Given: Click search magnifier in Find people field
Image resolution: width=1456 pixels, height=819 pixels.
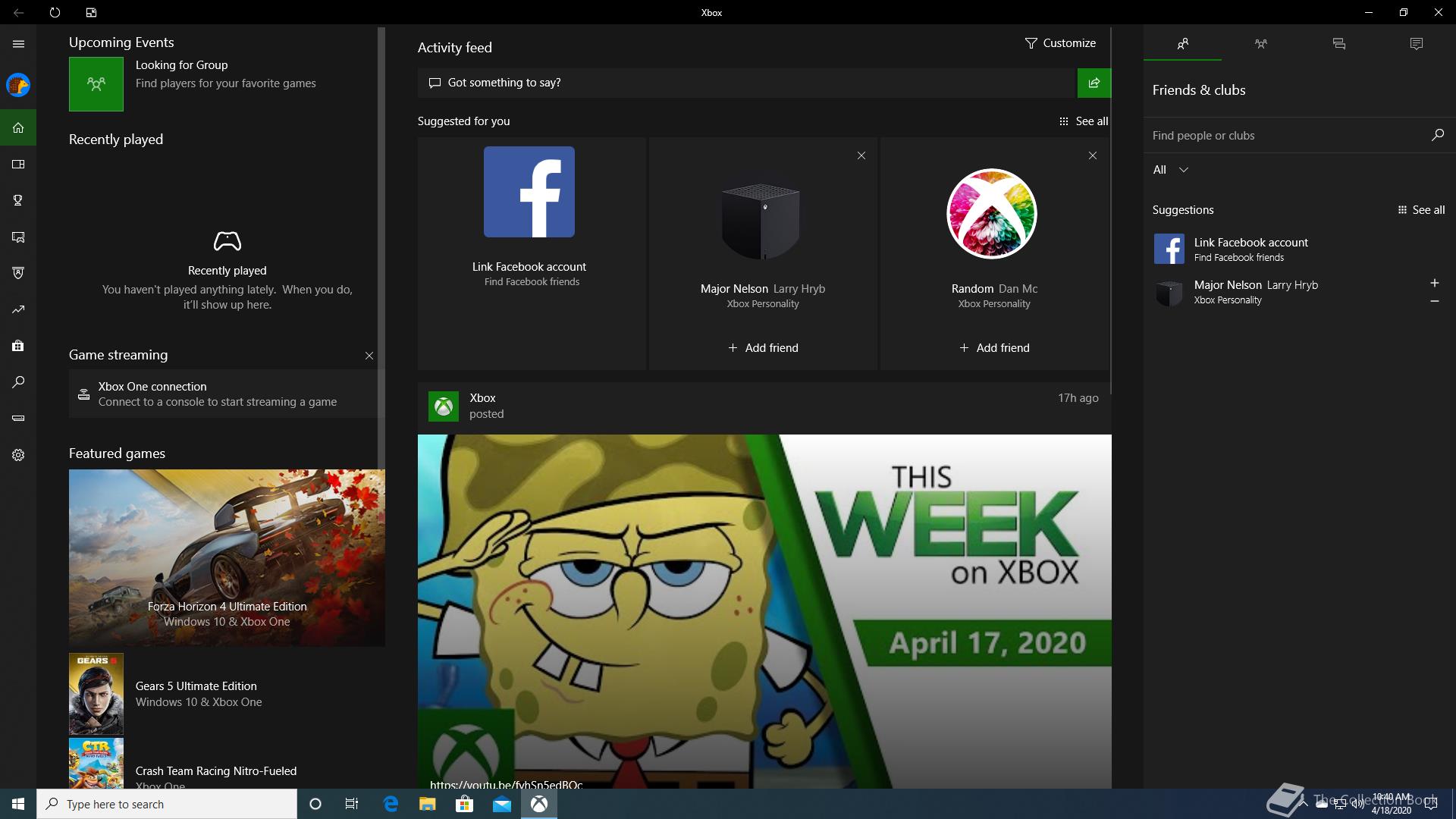Looking at the screenshot, I should tap(1437, 135).
